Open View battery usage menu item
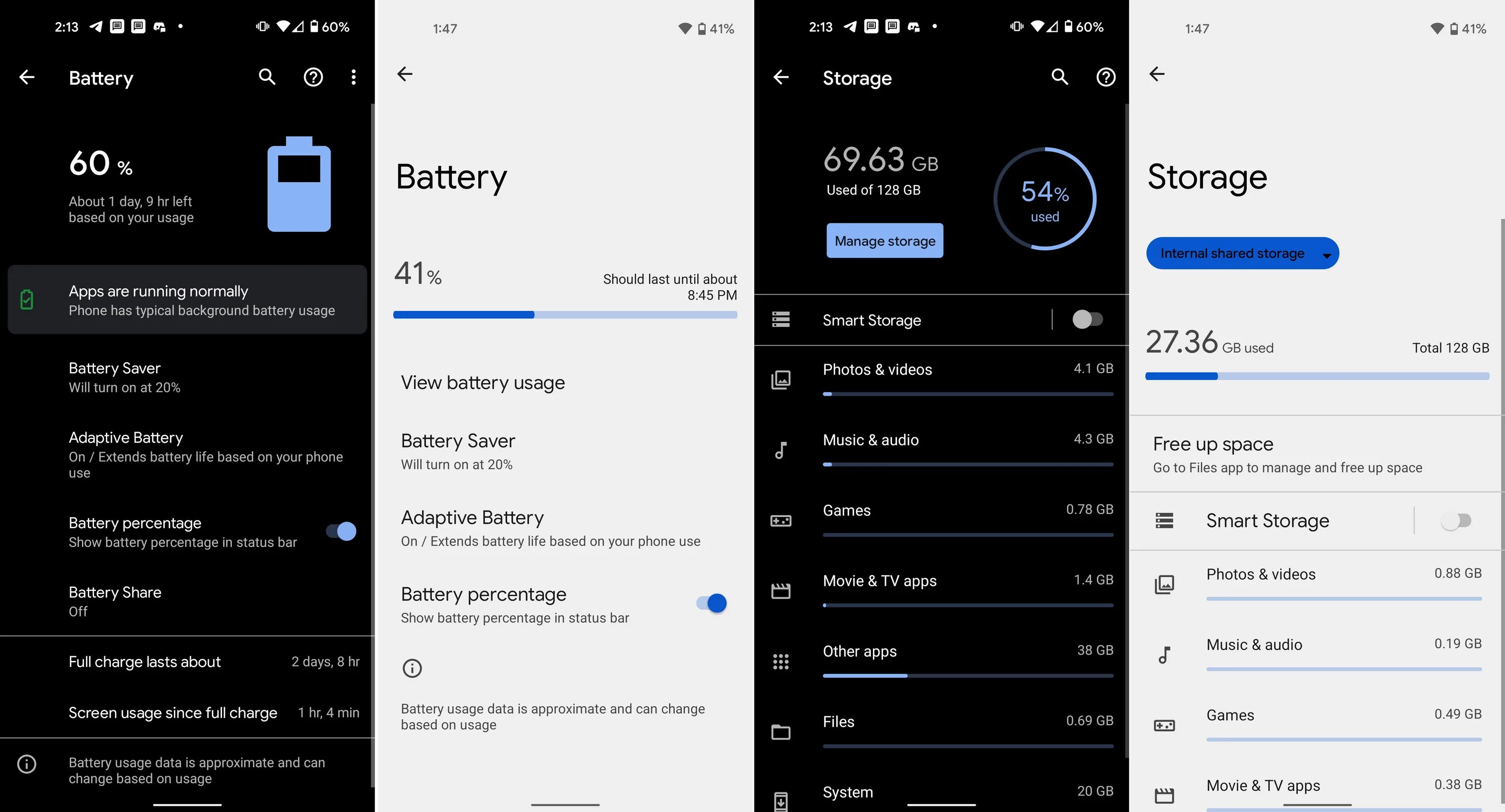The height and width of the screenshot is (812, 1505). (x=482, y=382)
